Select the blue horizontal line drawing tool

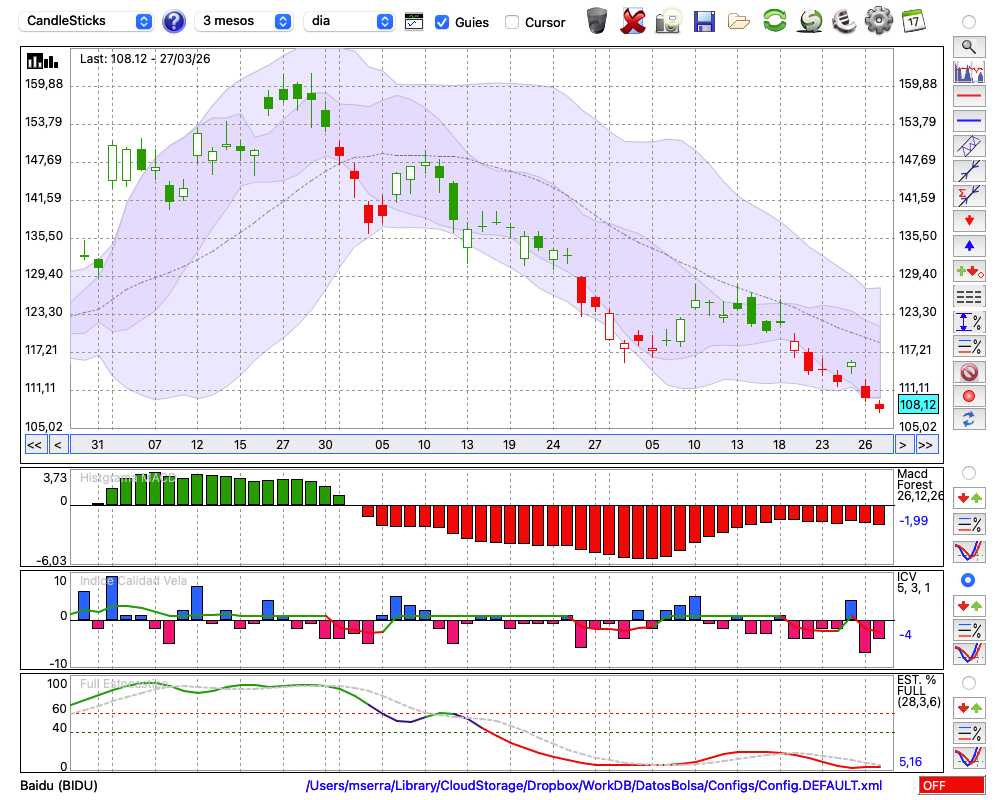tap(968, 121)
